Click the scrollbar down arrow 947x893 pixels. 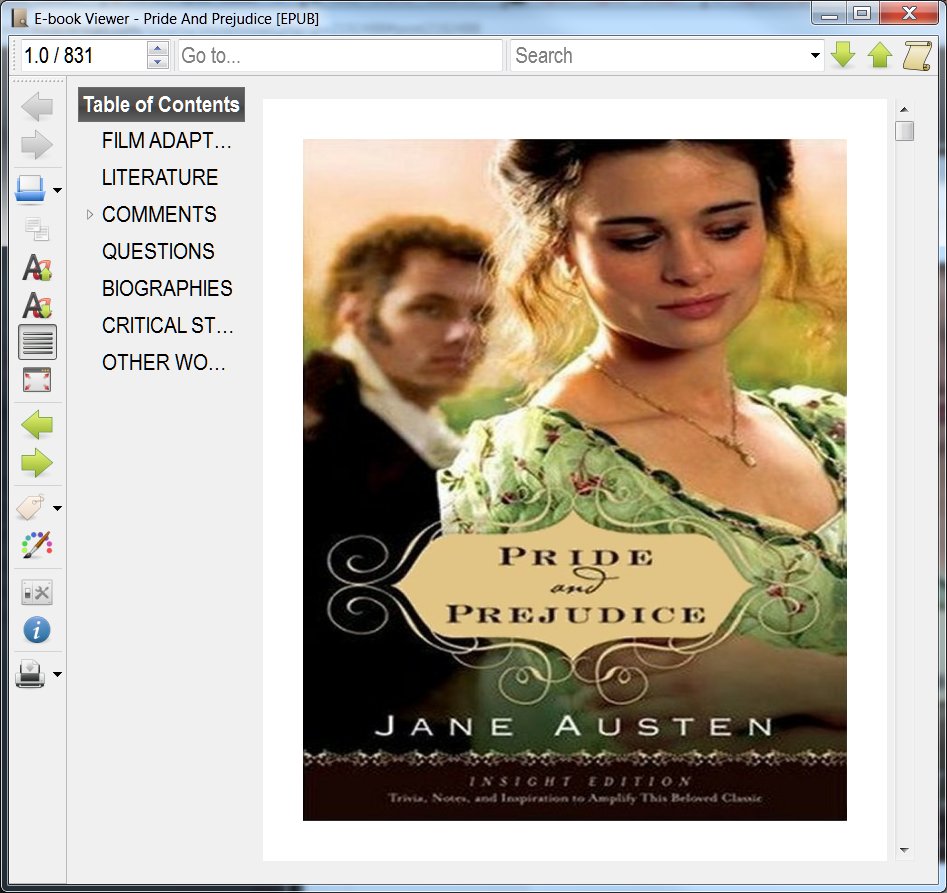(904, 850)
